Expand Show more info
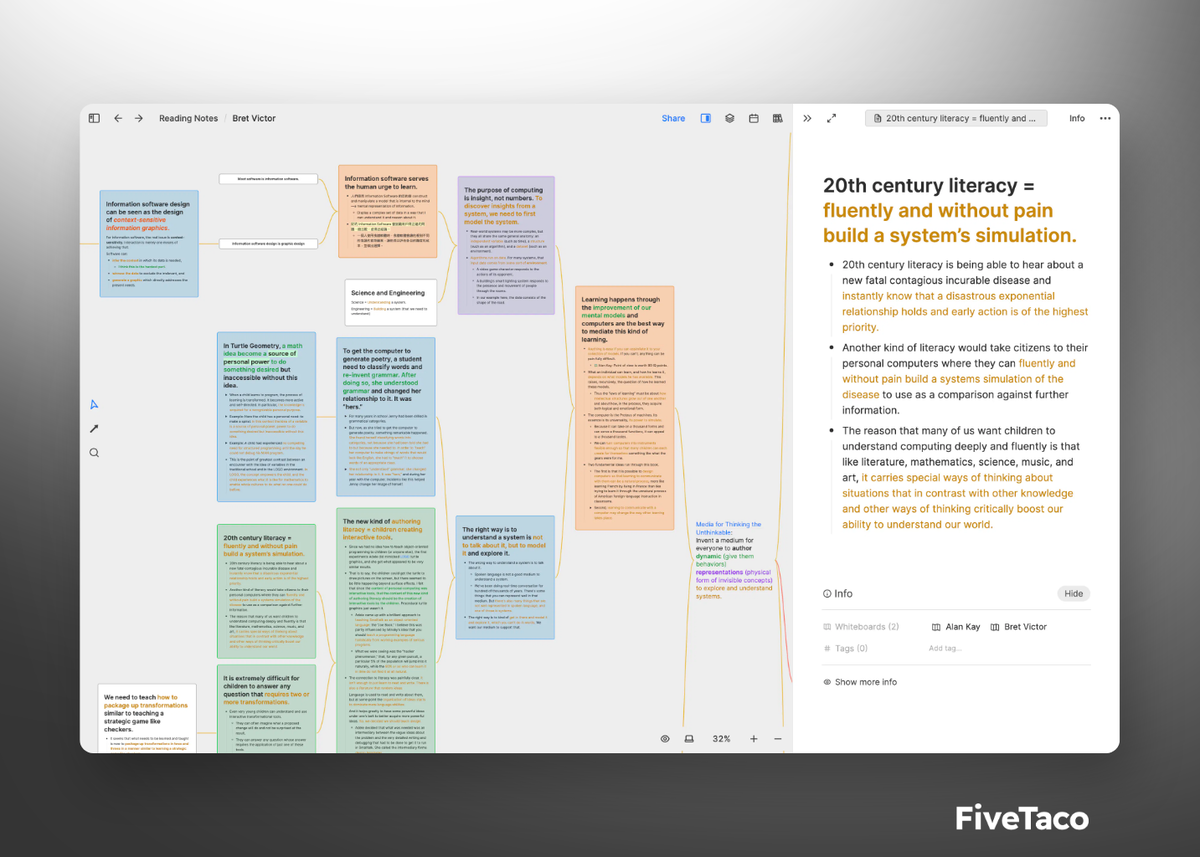The height and width of the screenshot is (857, 1200). click(x=859, y=682)
